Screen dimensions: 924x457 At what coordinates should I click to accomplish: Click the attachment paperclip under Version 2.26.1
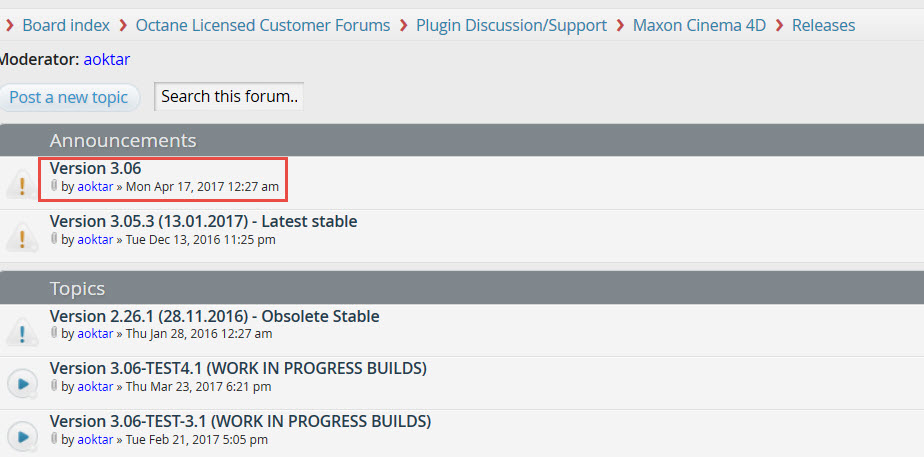tap(54, 333)
